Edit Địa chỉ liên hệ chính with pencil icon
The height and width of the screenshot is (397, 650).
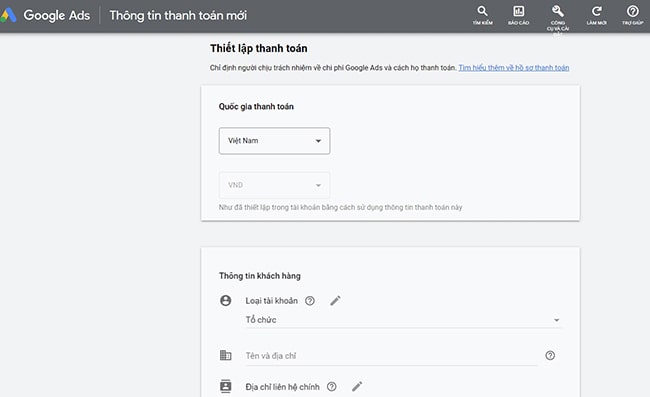(357, 387)
